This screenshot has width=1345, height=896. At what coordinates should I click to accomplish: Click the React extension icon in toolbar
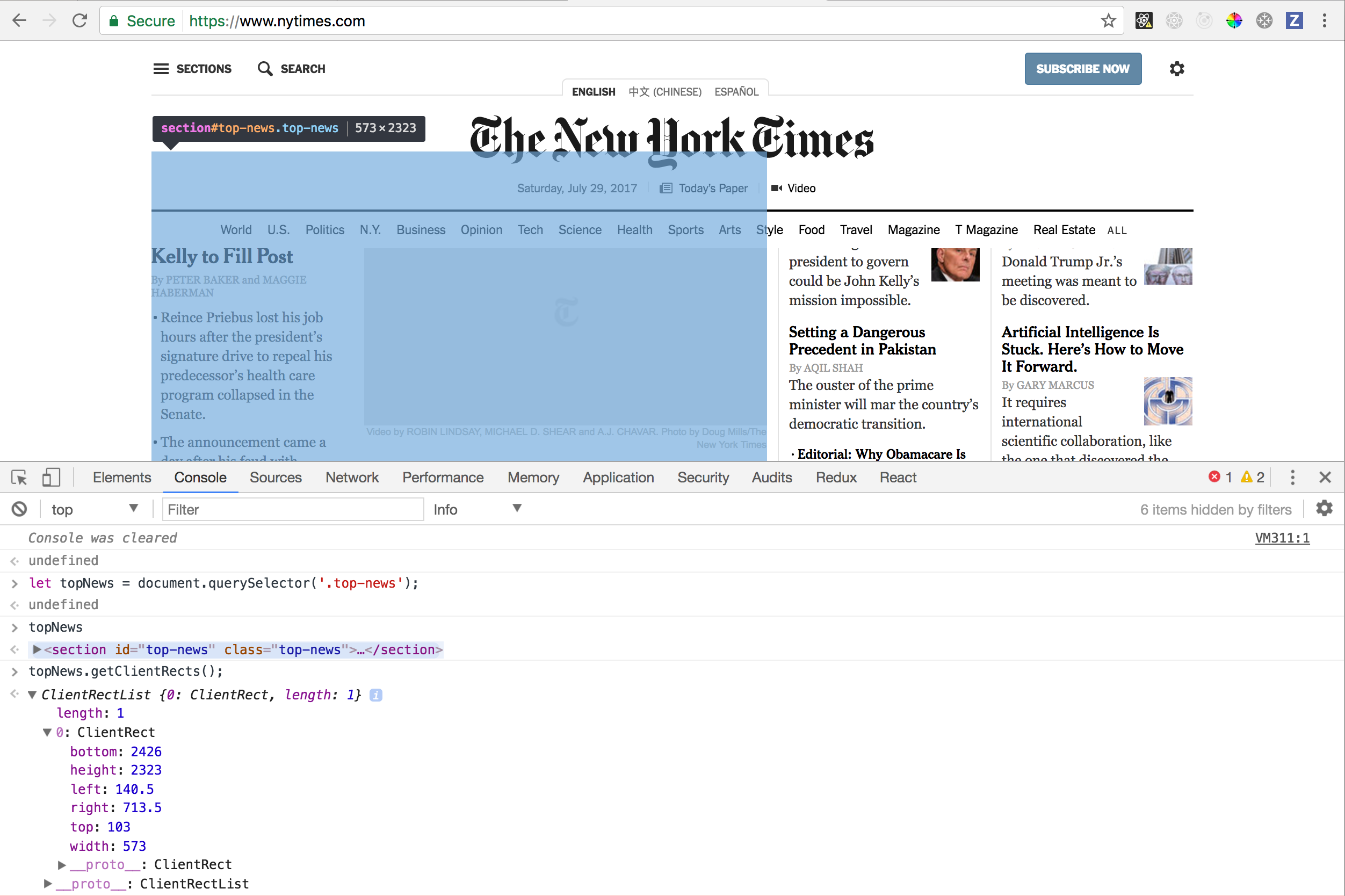click(x=1144, y=21)
